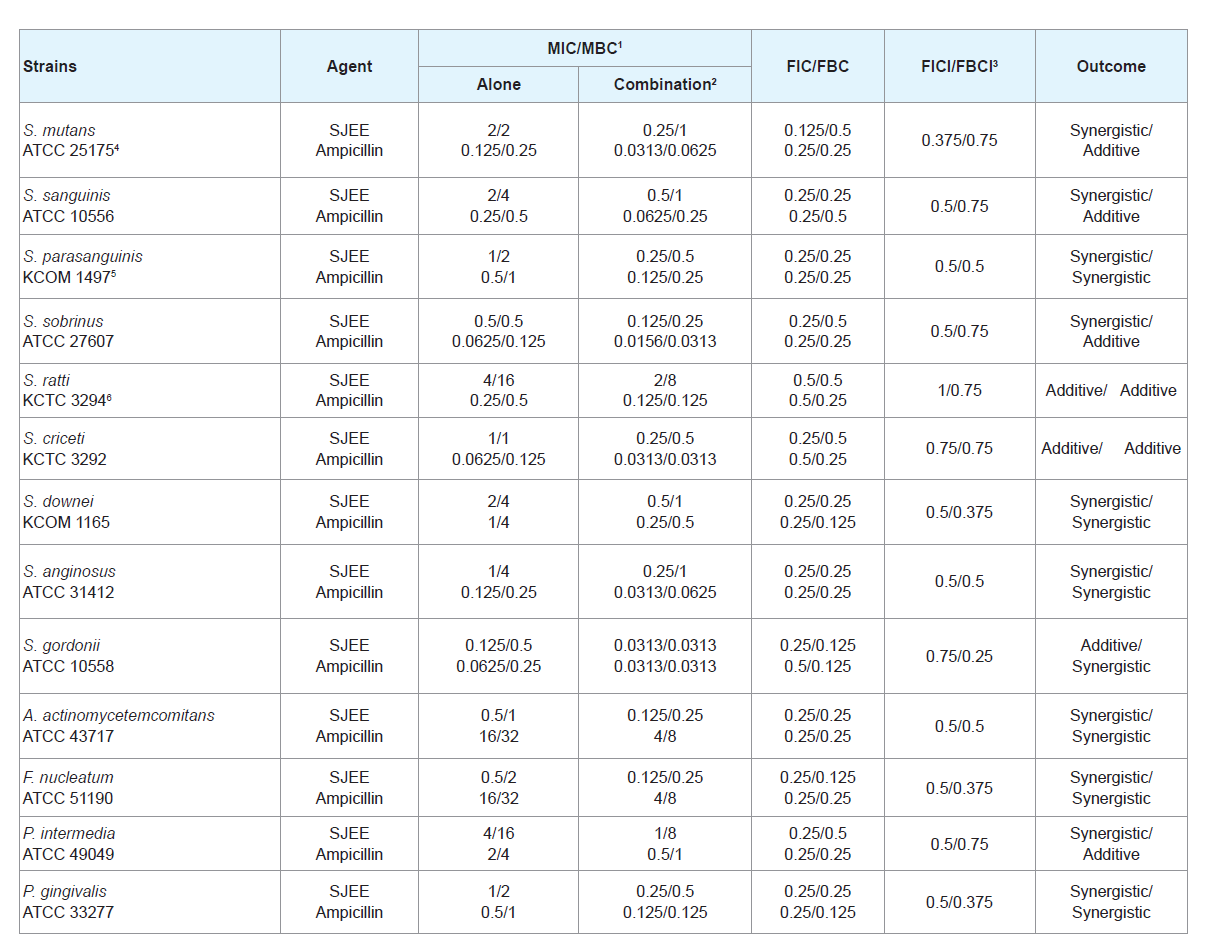Select the F. nucleatum ATCC 51190 cell
Viewport: 1213px width, 945px height.
click(x=150, y=788)
